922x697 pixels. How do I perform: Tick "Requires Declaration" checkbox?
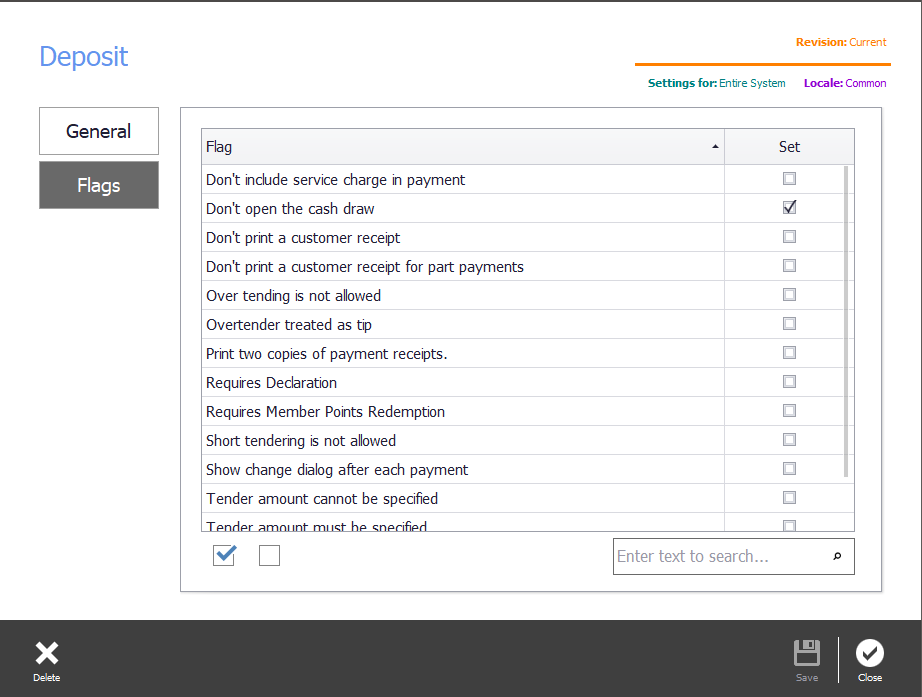(x=789, y=382)
